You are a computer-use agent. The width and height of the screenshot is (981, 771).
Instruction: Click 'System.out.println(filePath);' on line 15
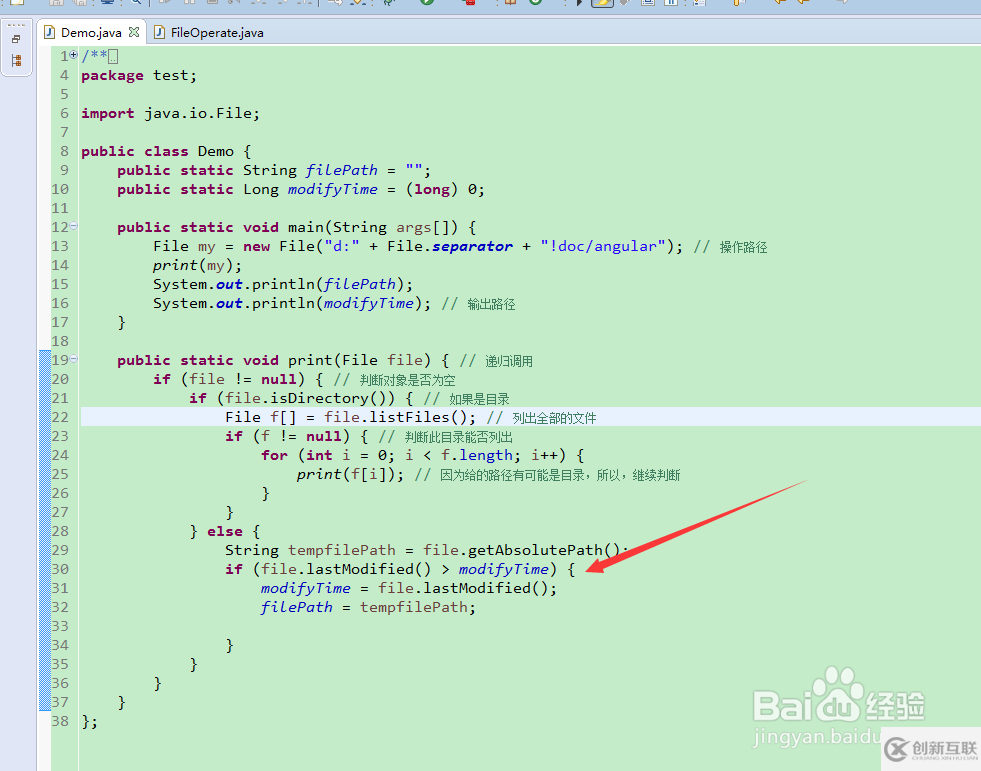coord(283,284)
